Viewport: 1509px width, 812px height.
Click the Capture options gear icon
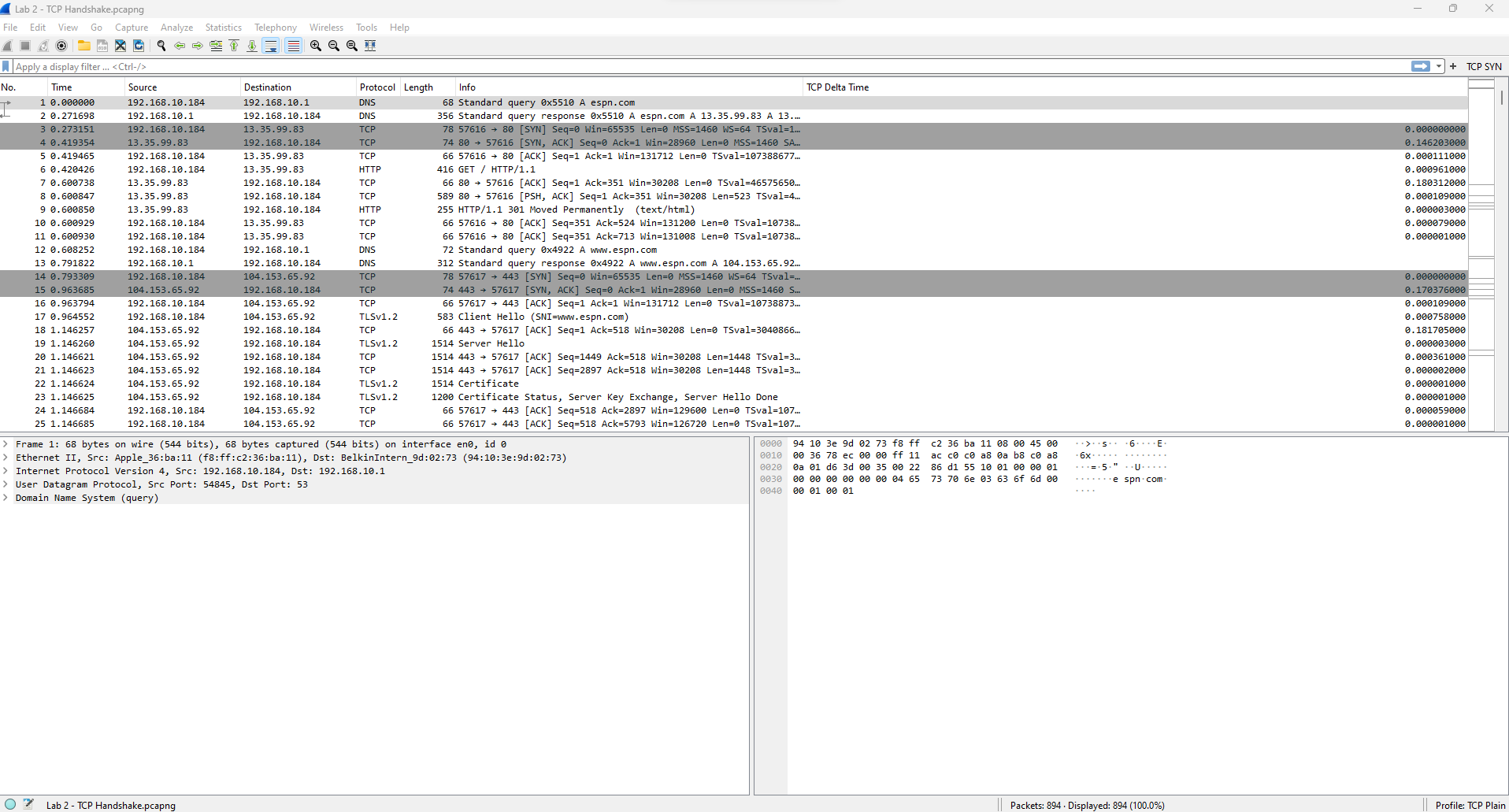click(61, 46)
